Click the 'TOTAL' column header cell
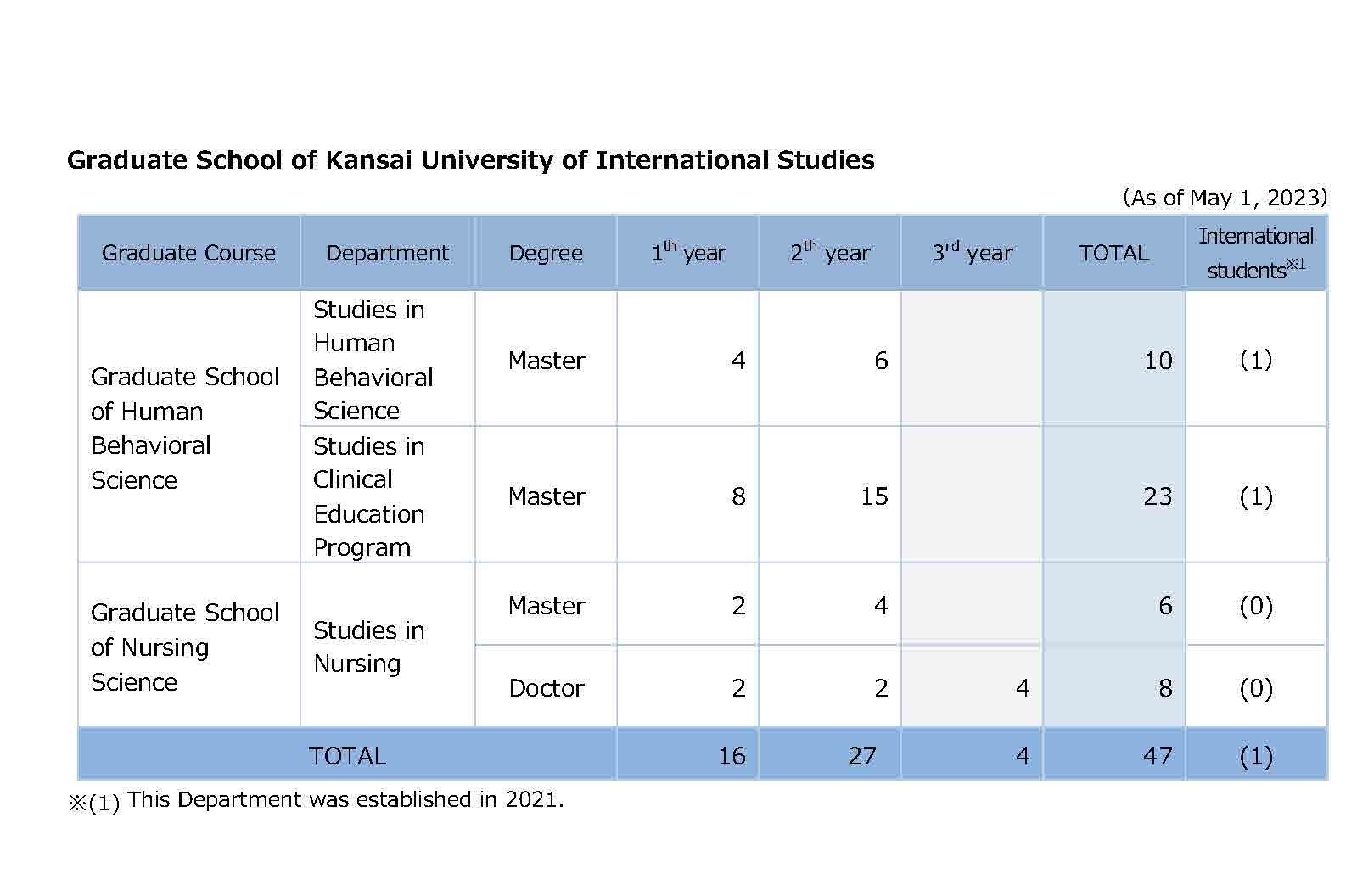1357x896 pixels. (1114, 253)
